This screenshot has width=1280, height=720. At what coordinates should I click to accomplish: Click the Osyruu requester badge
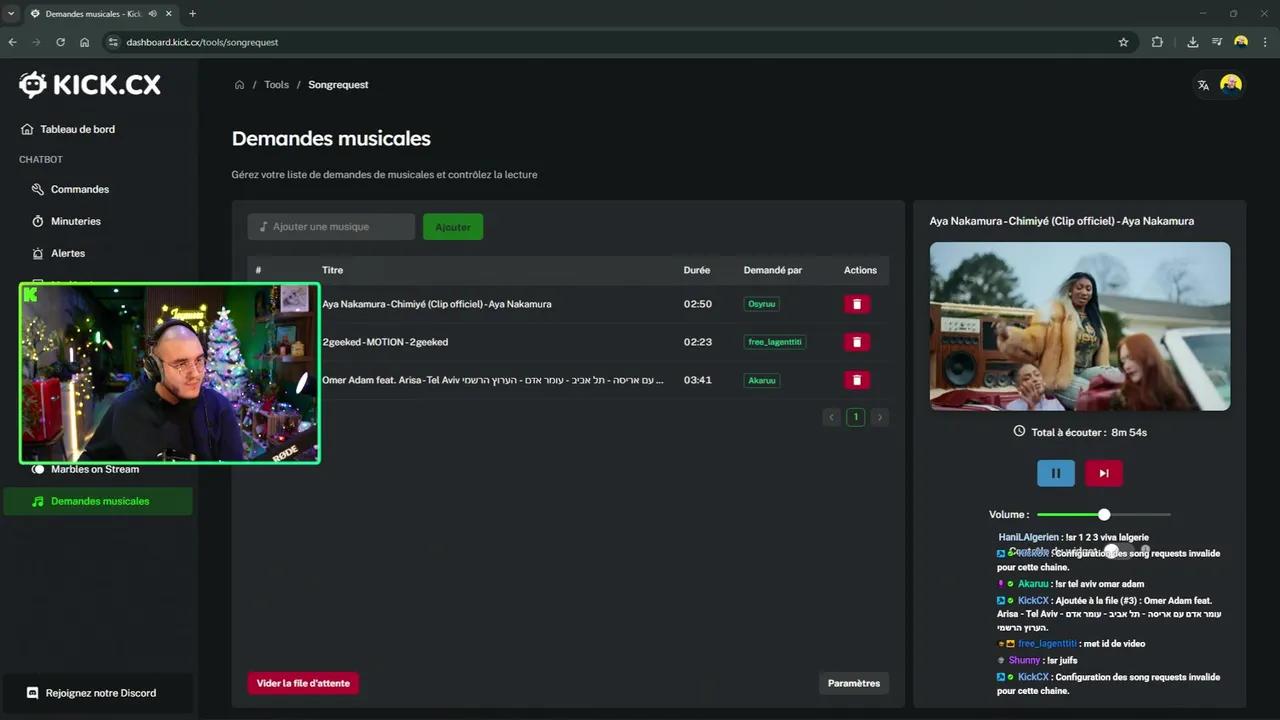pos(762,304)
